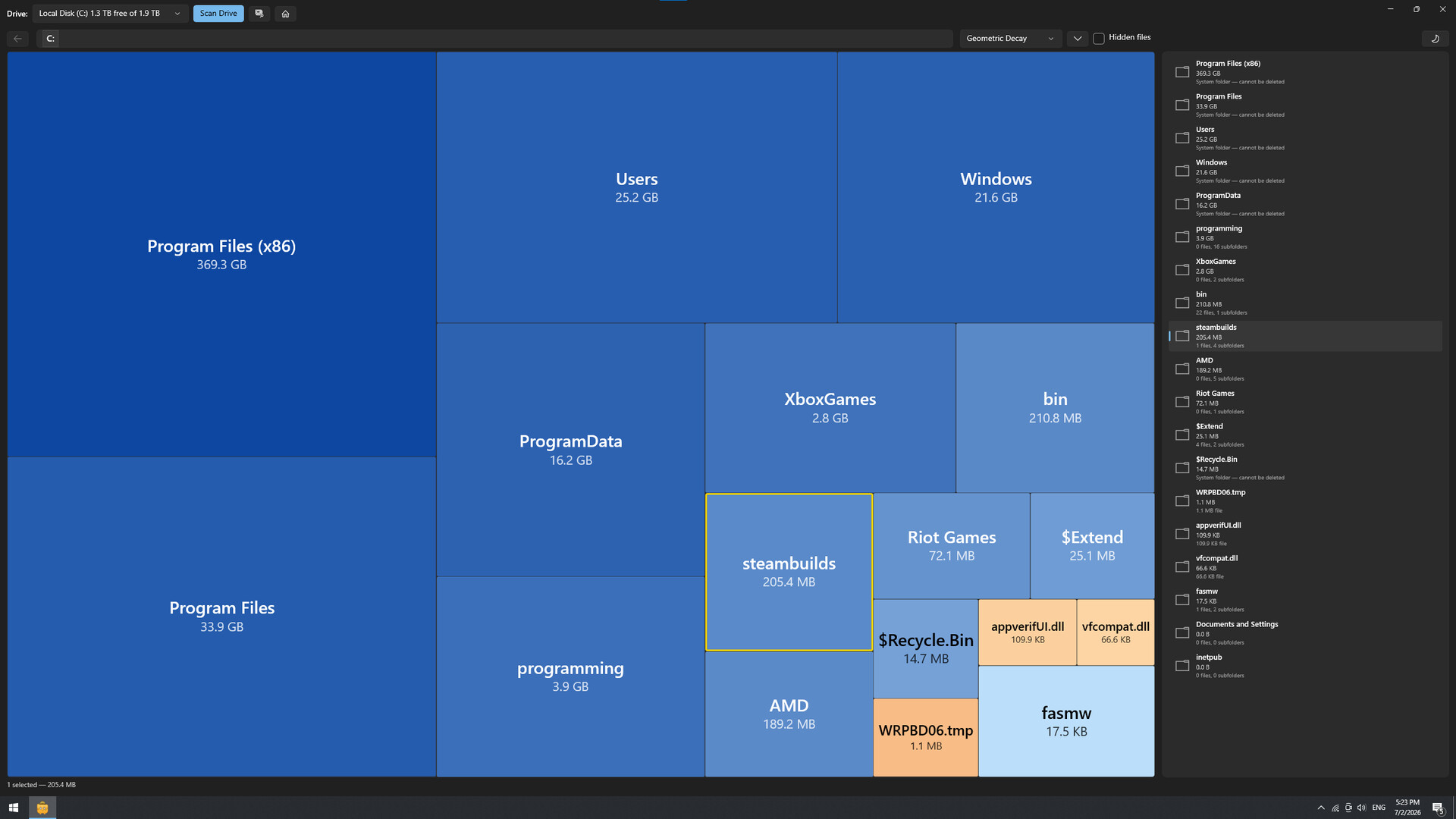This screenshot has height=819, width=1456.
Task: Select the vfcompat.dll orange tile
Action: click(1116, 632)
